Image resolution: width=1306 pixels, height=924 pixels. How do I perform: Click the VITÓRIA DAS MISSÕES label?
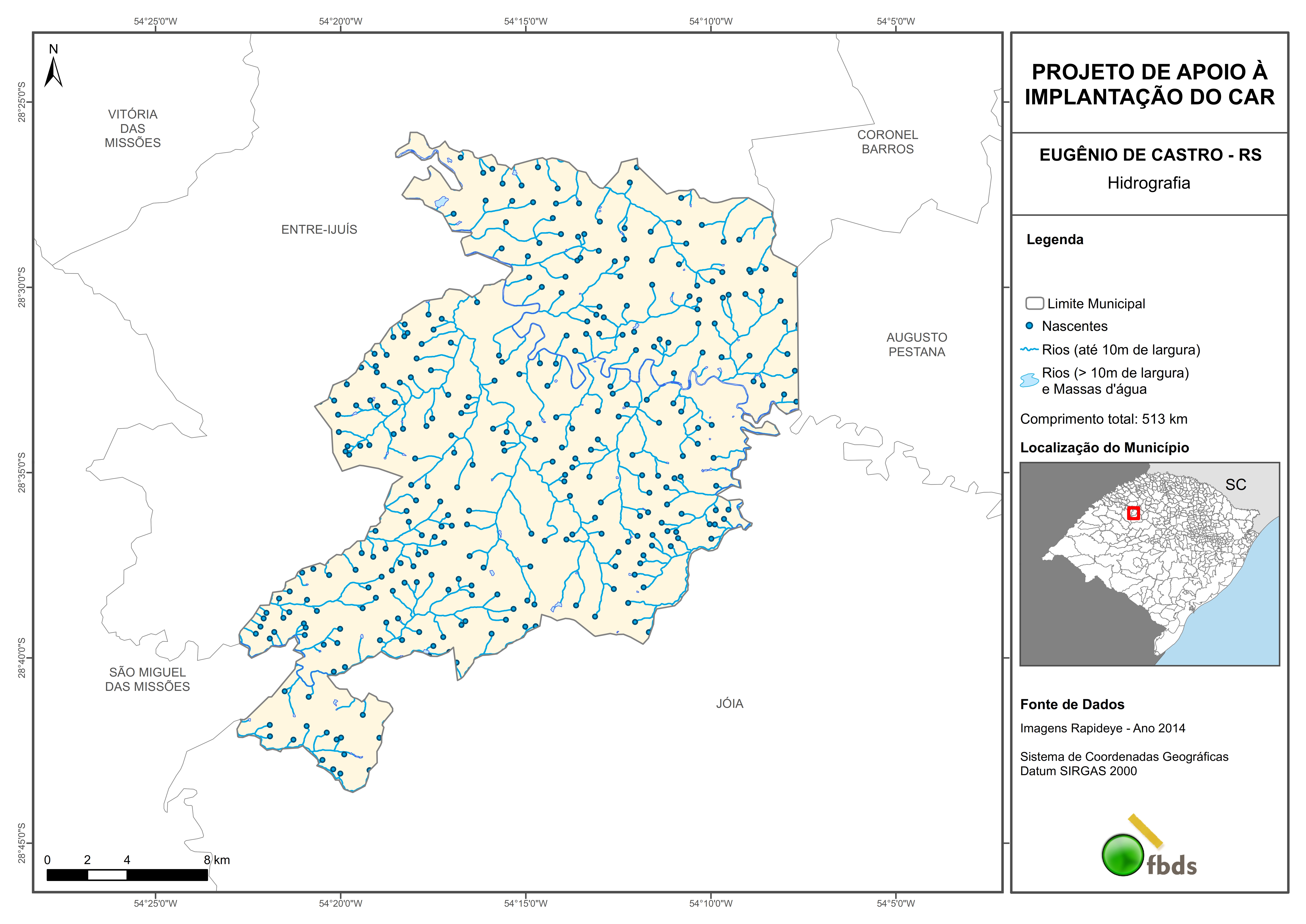tap(133, 129)
